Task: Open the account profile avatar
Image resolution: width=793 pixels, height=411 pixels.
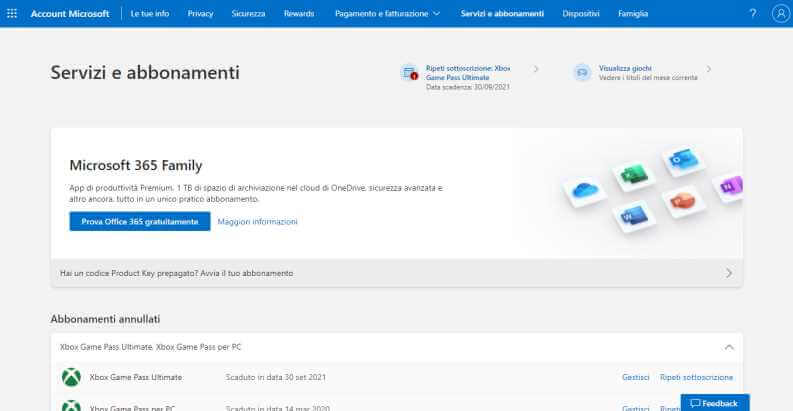Action: click(x=780, y=14)
